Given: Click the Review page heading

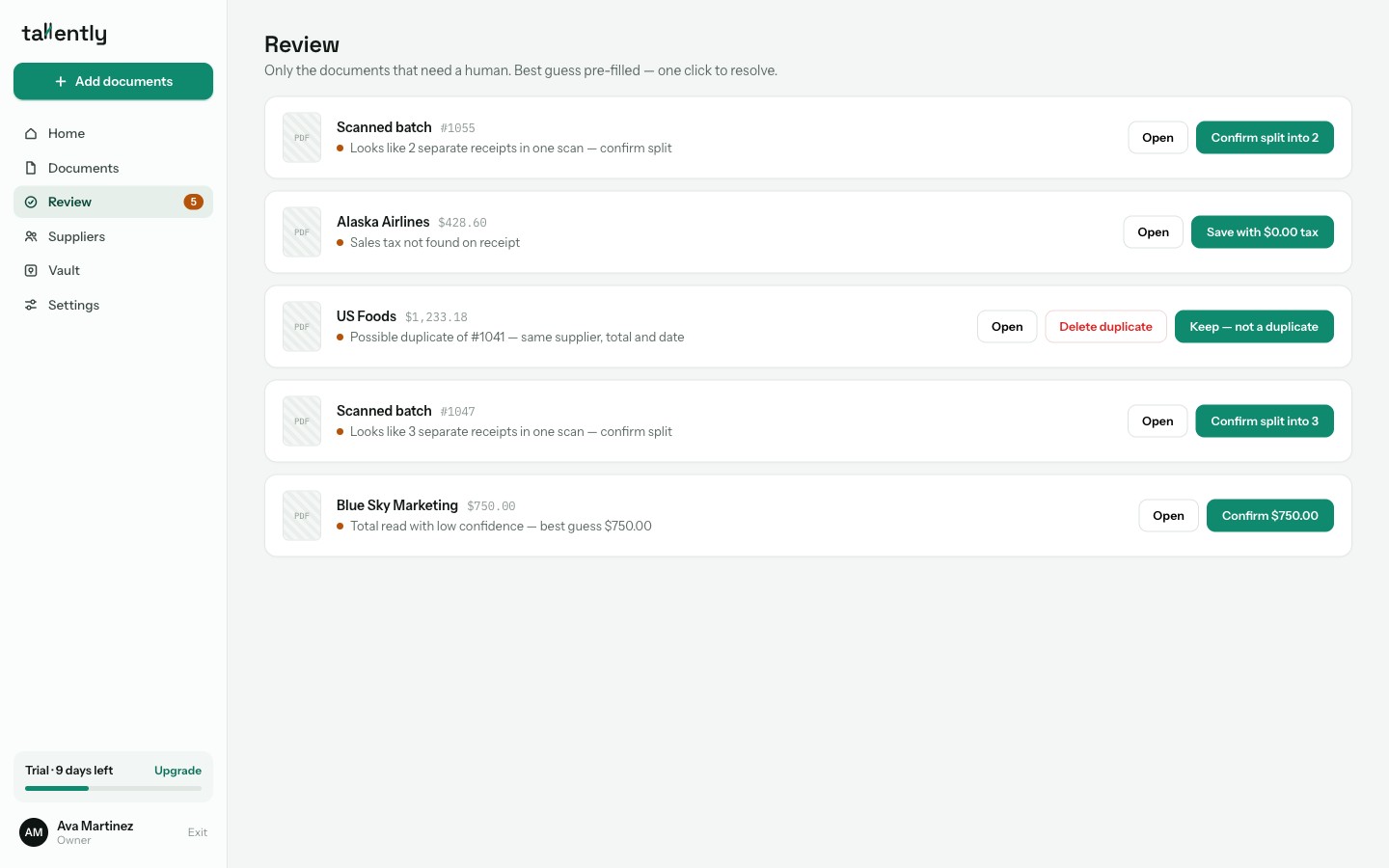Looking at the screenshot, I should [302, 44].
